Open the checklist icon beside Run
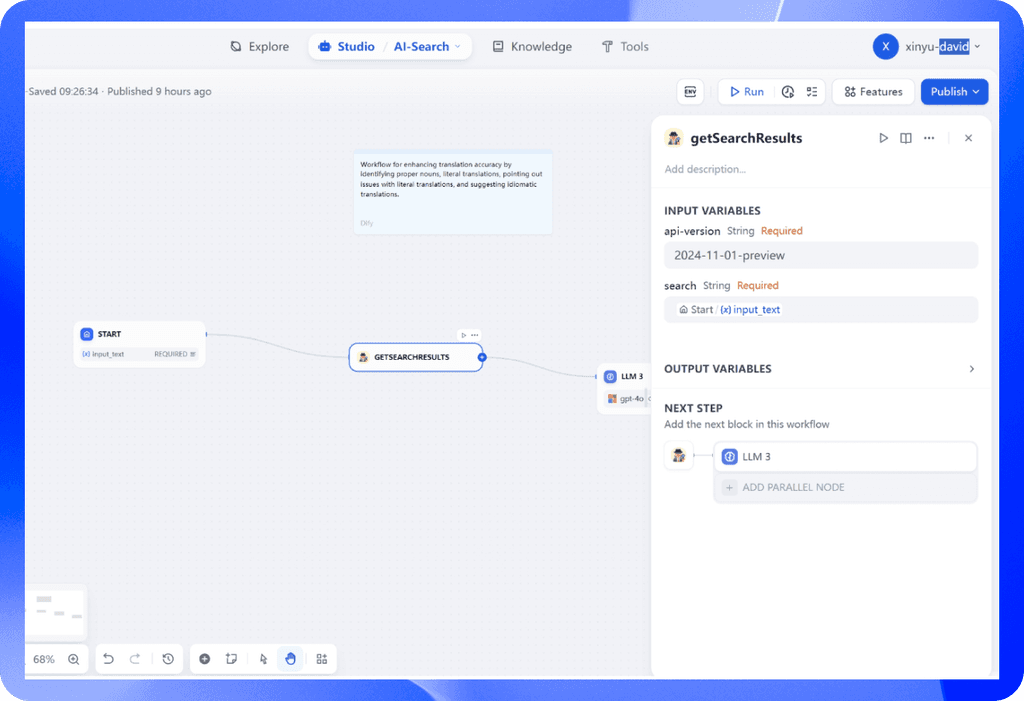The height and width of the screenshot is (701, 1024). pos(814,91)
